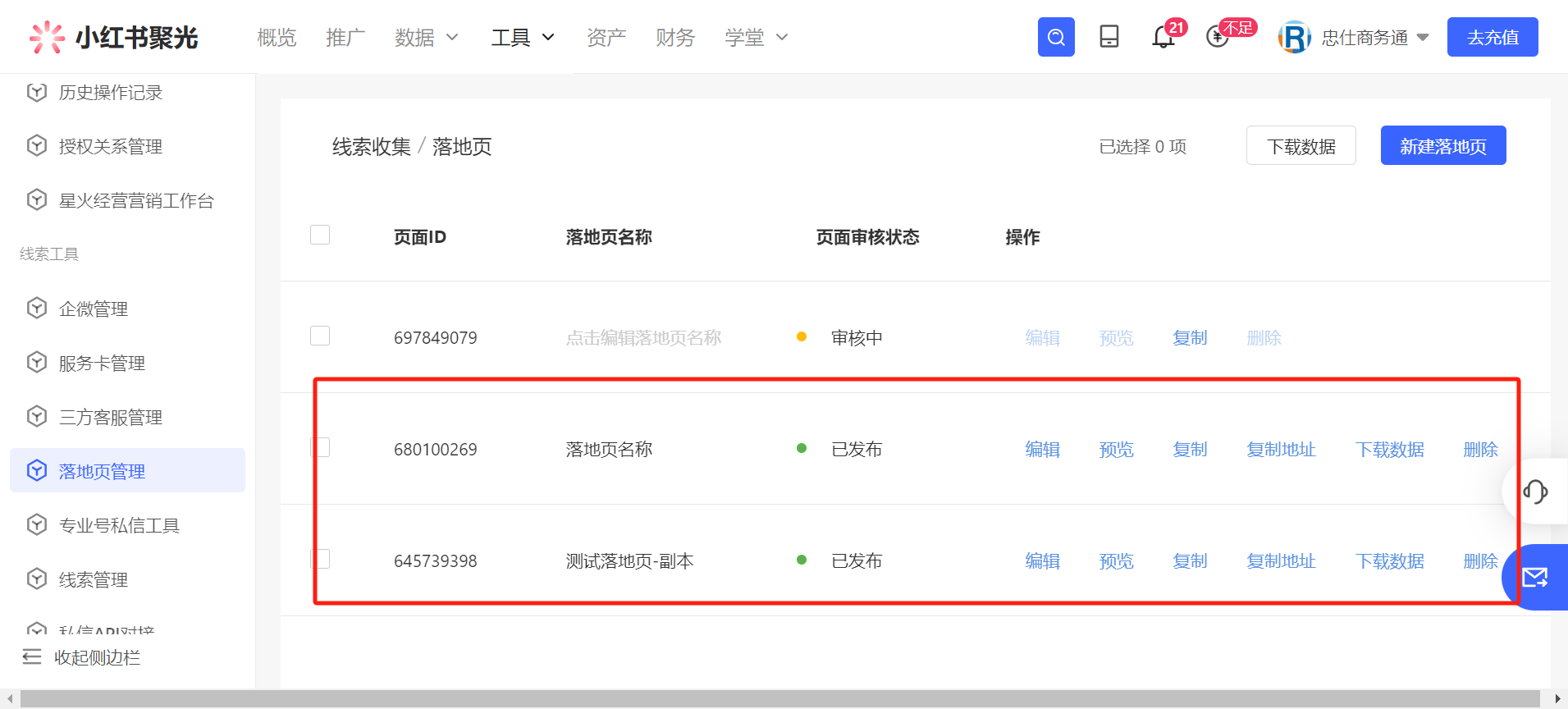
Task: Expand the 数据 dropdown menu
Action: point(426,37)
